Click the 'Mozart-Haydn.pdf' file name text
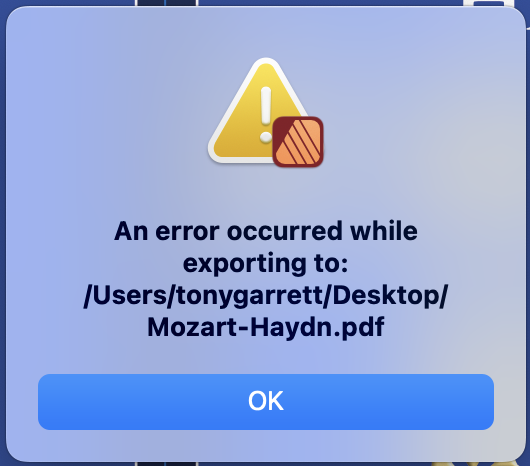This screenshot has width=530, height=466. coord(266,327)
